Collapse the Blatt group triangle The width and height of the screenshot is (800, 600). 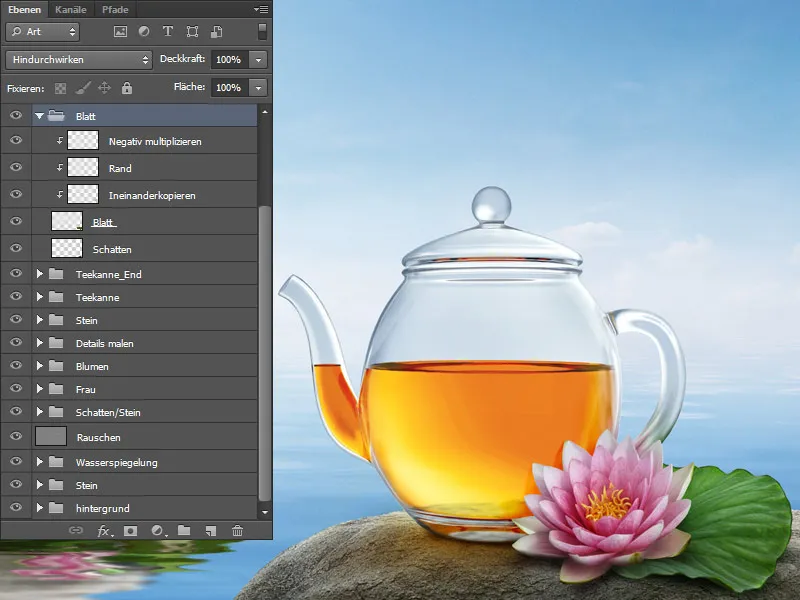coord(39,116)
